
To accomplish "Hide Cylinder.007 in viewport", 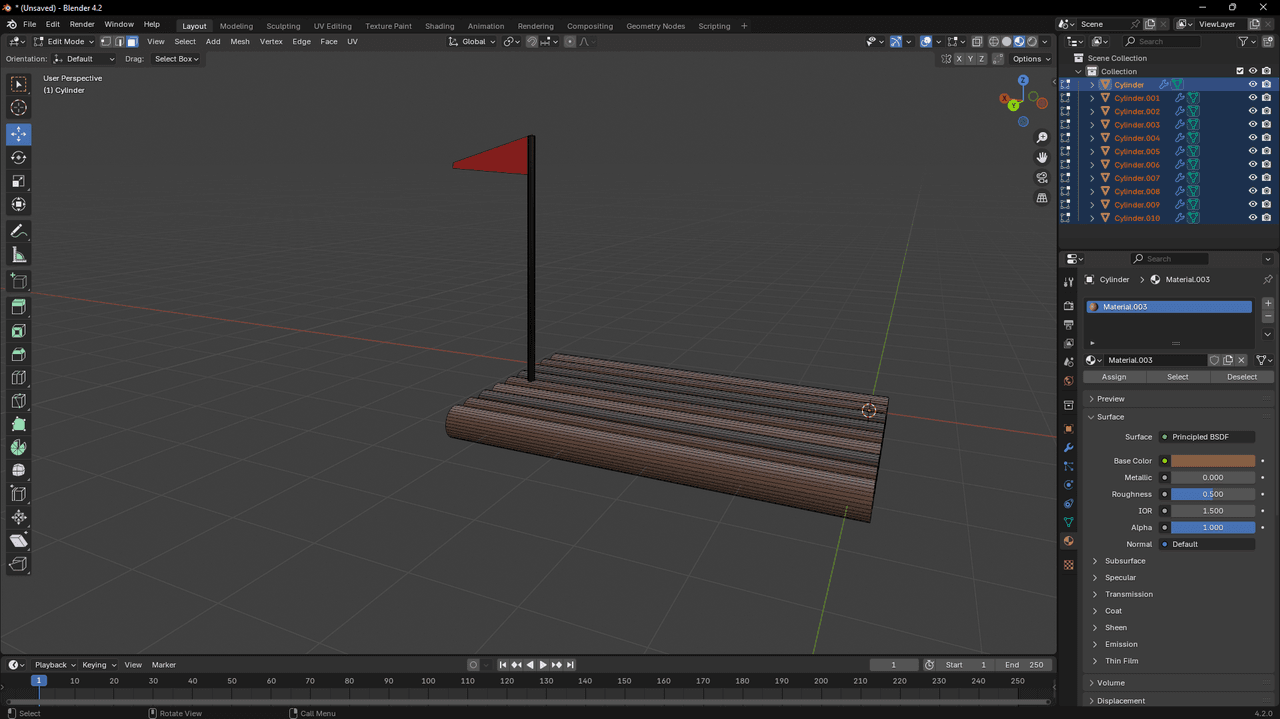I will (1252, 178).
